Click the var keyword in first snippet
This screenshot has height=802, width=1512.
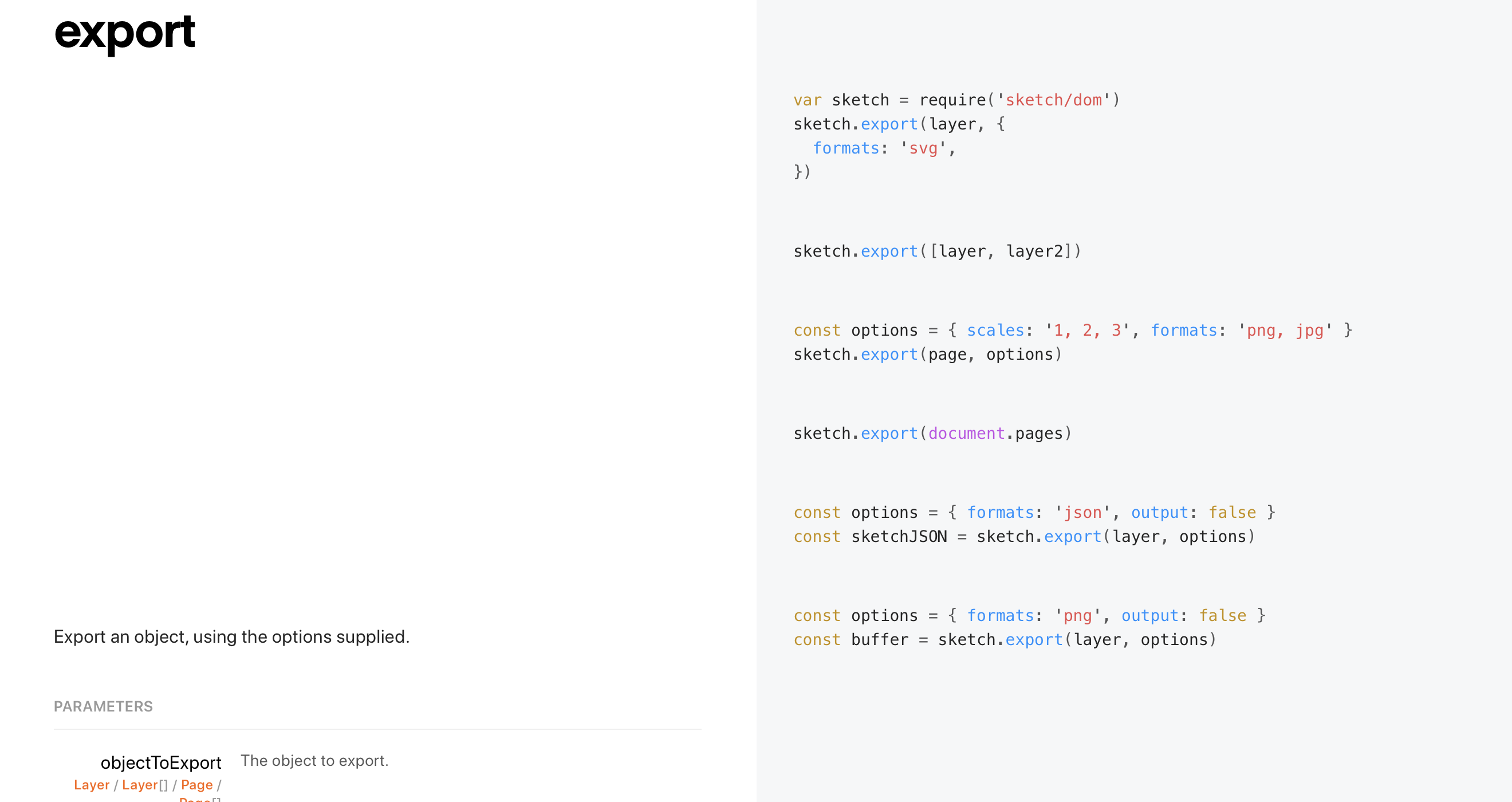tap(807, 100)
